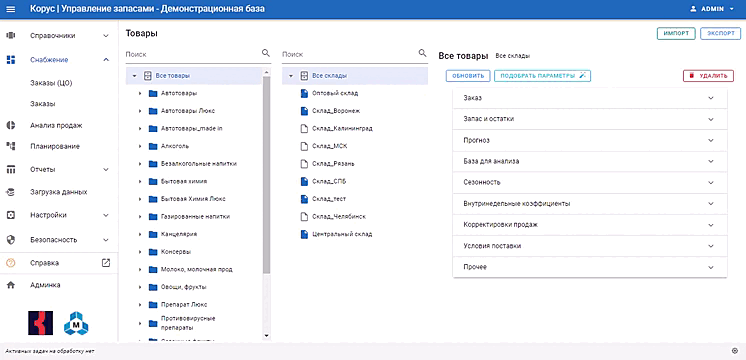This screenshot has width=746, height=360.
Task: Click the products tree scrollbar down arrow
Action: [x=266, y=335]
